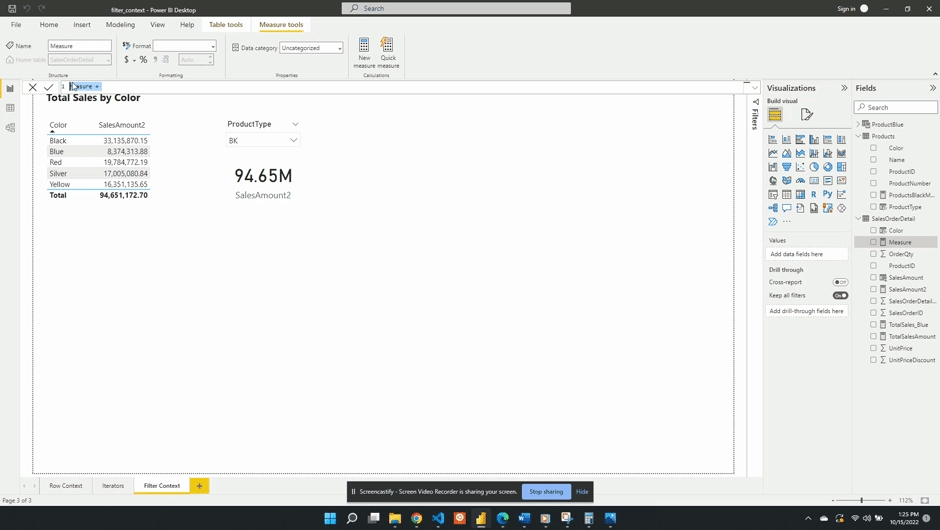940x530 pixels.
Task: Check the TotalSalesAmount field checkbox
Action: click(x=873, y=336)
